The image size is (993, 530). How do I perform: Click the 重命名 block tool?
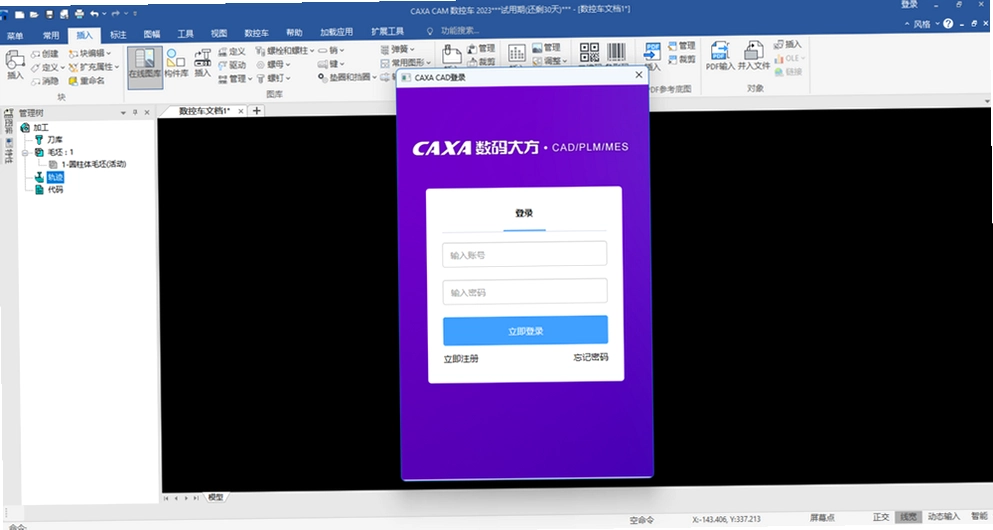pos(87,80)
